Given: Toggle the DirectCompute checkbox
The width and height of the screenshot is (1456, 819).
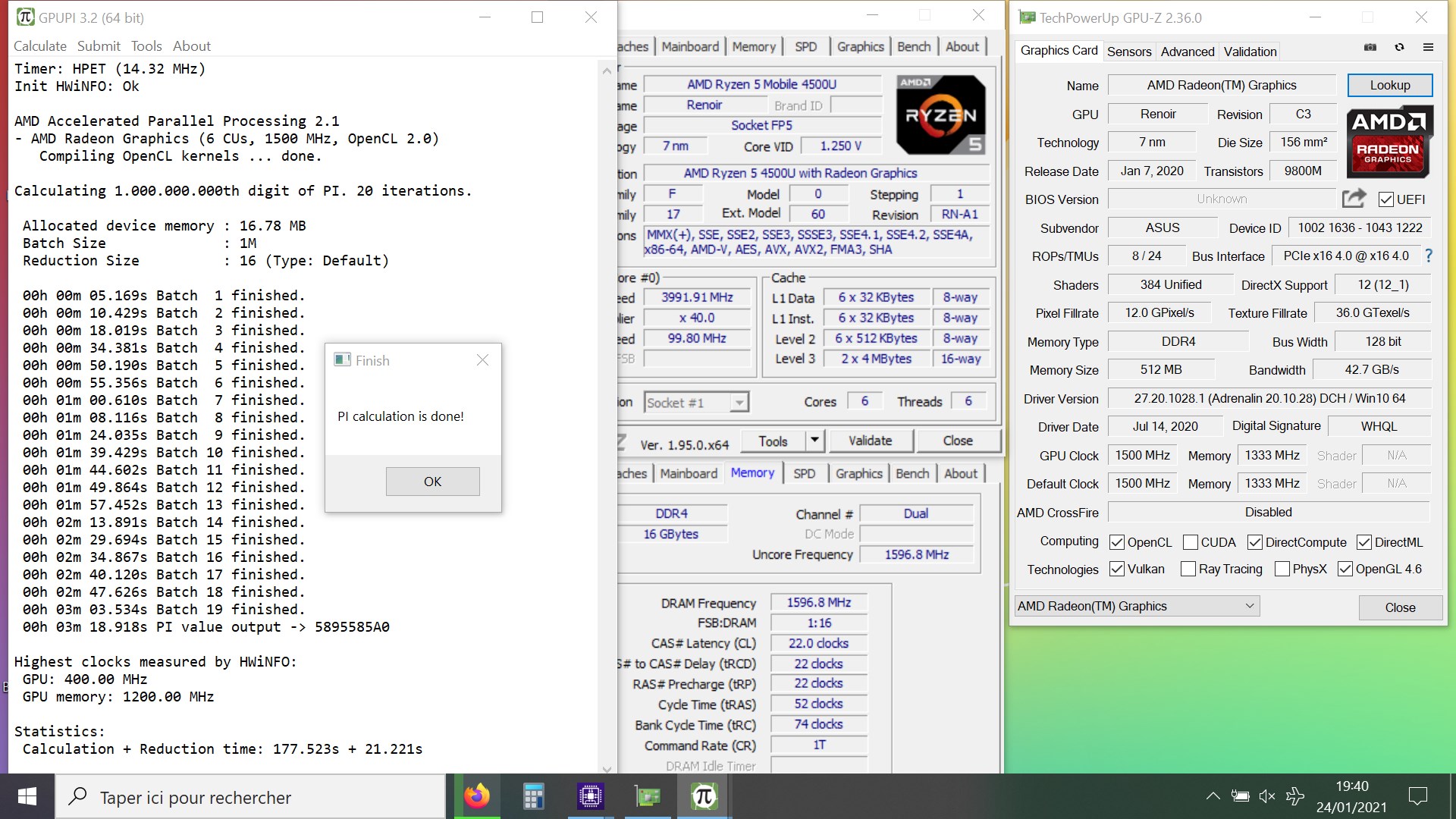Looking at the screenshot, I should (1255, 542).
